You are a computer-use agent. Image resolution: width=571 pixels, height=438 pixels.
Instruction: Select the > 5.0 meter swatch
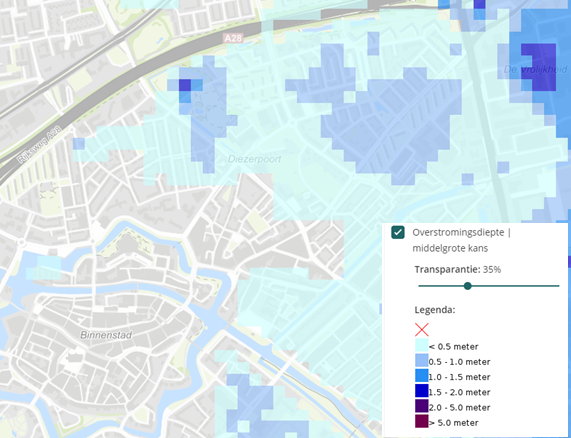(x=422, y=422)
